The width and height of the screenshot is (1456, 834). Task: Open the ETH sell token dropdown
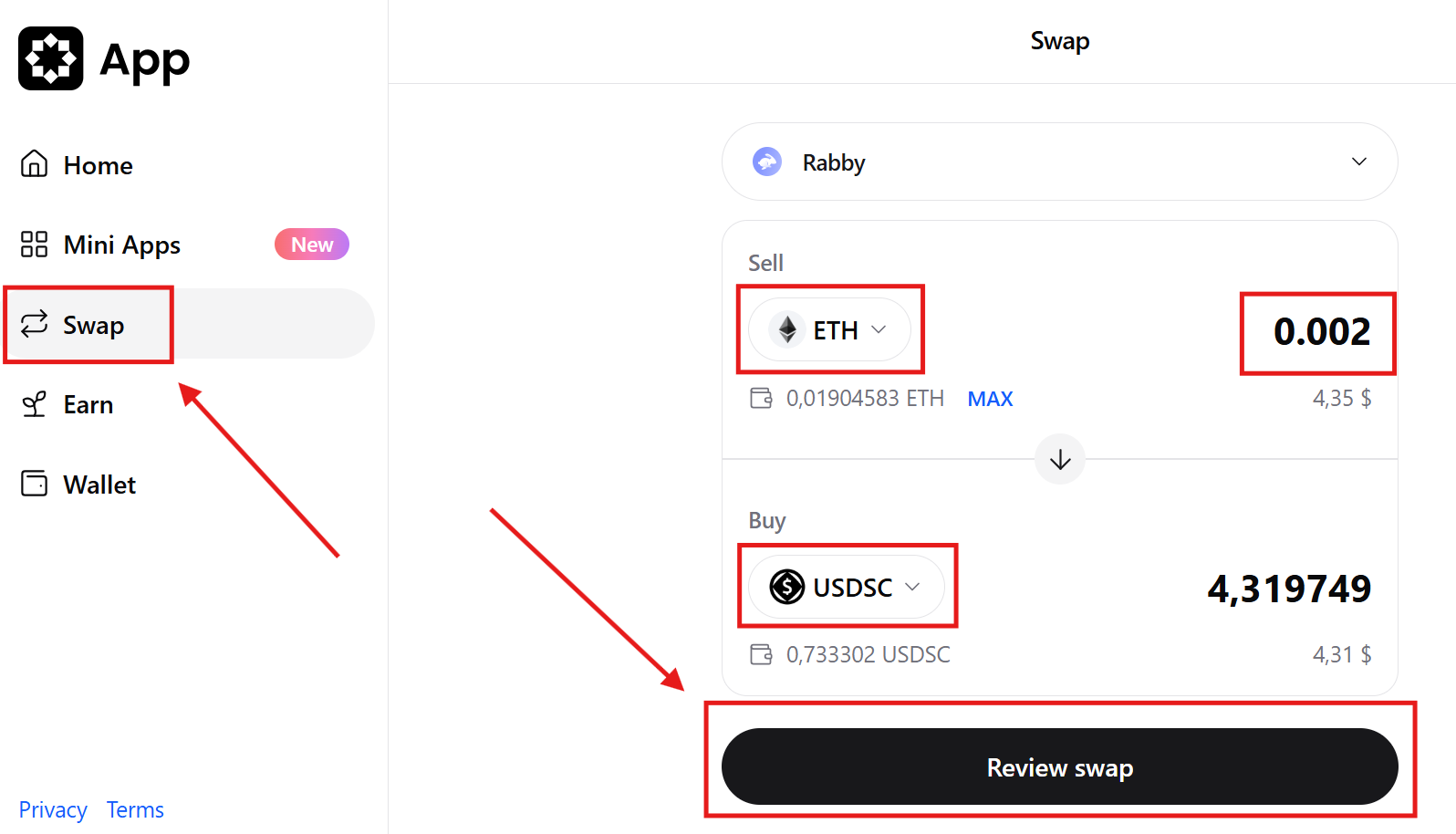[x=829, y=329]
